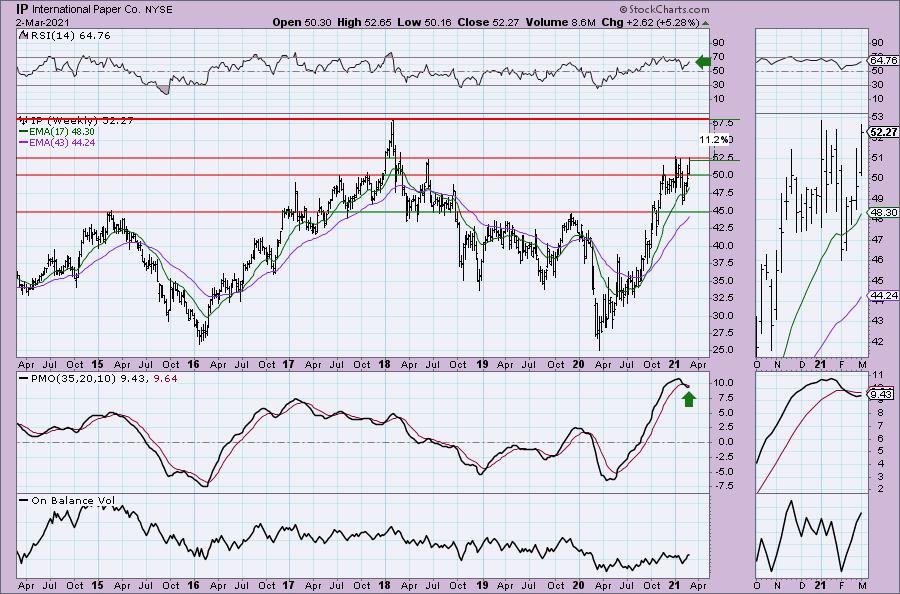Click the NYSE exchange label

(x=158, y=10)
